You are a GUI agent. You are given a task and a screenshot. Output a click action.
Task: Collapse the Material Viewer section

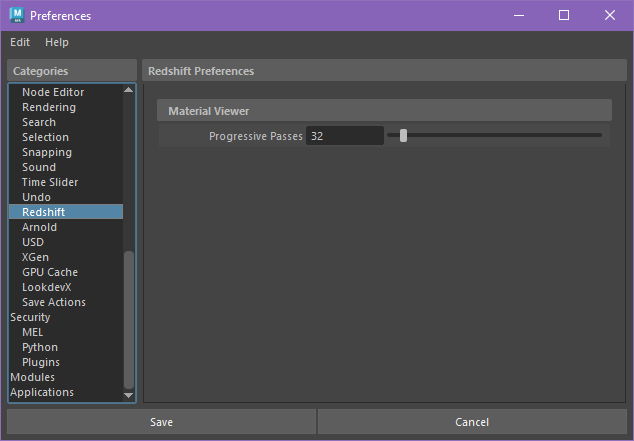[x=384, y=111]
